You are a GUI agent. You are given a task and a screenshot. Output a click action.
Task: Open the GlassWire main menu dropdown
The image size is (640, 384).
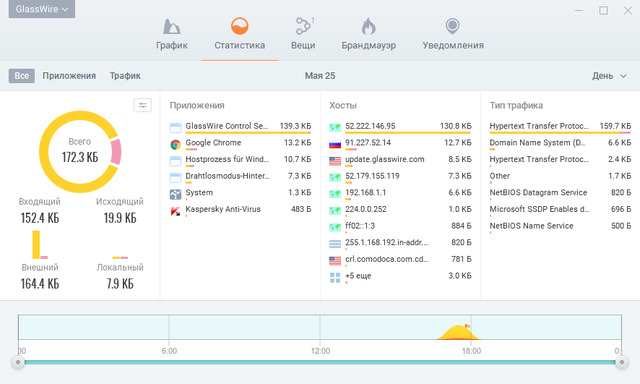pyautogui.click(x=42, y=9)
